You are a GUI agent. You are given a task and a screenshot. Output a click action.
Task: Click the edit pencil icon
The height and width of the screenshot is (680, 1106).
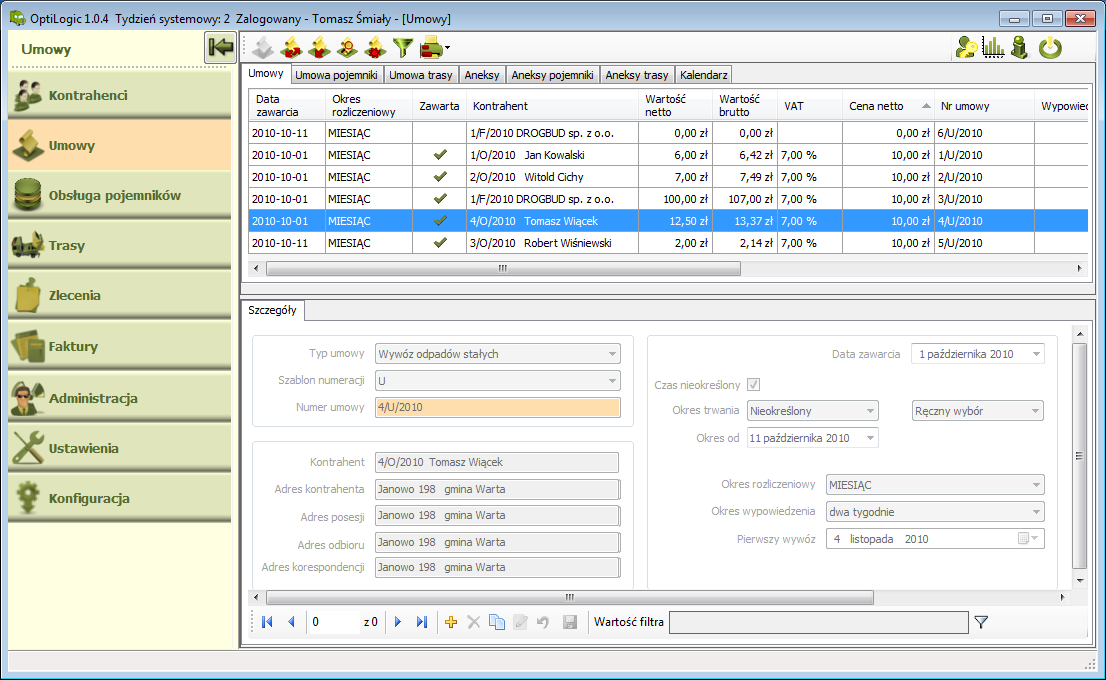(521, 621)
